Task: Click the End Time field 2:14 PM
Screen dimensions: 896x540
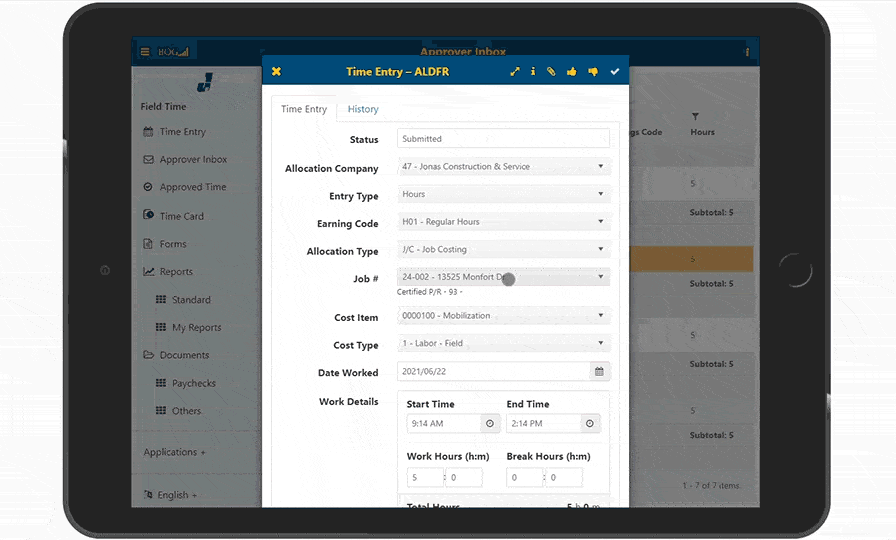Action: pyautogui.click(x=544, y=423)
